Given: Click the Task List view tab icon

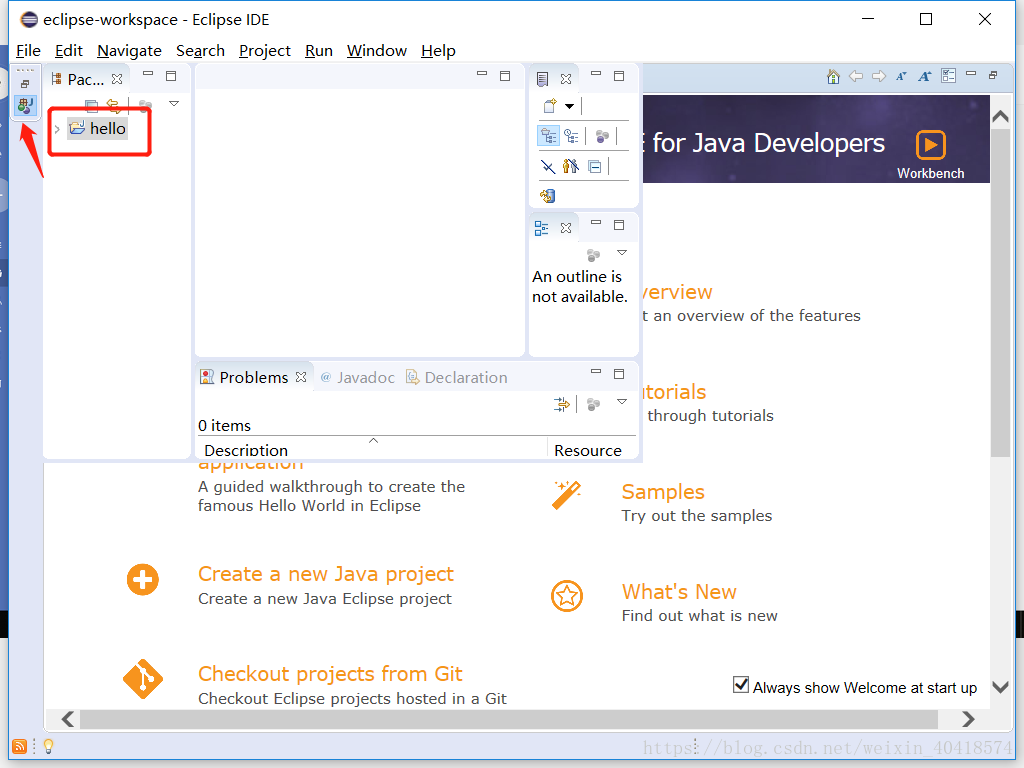Looking at the screenshot, I should (542, 79).
